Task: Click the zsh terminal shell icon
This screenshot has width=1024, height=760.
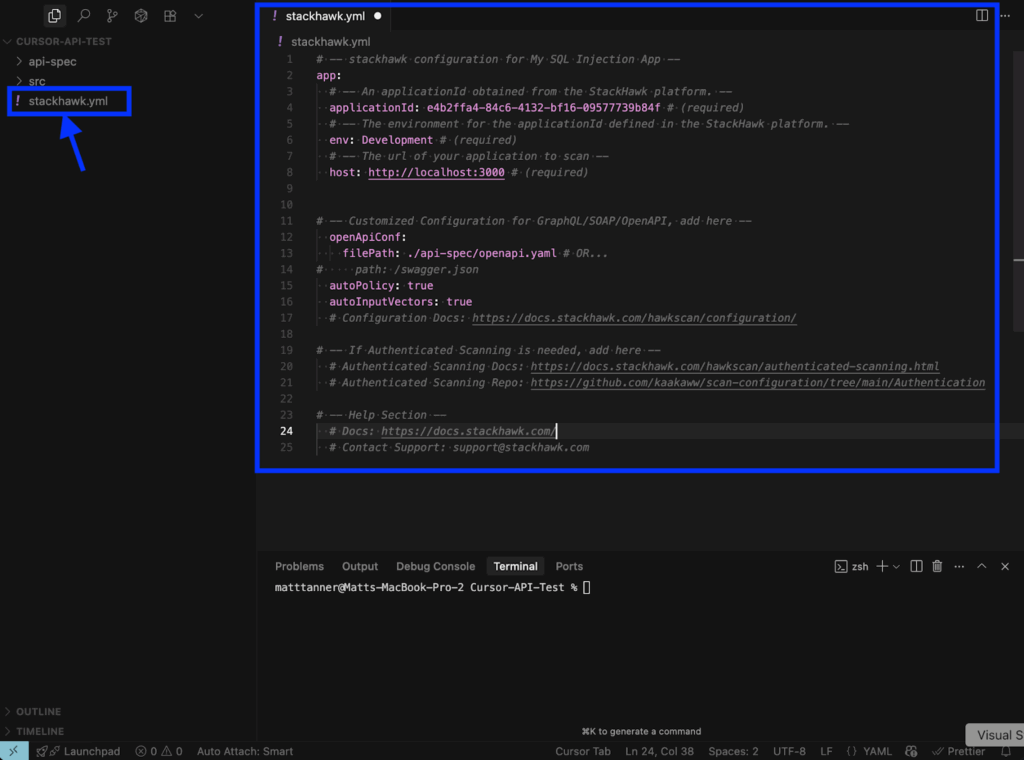Action: pos(840,567)
